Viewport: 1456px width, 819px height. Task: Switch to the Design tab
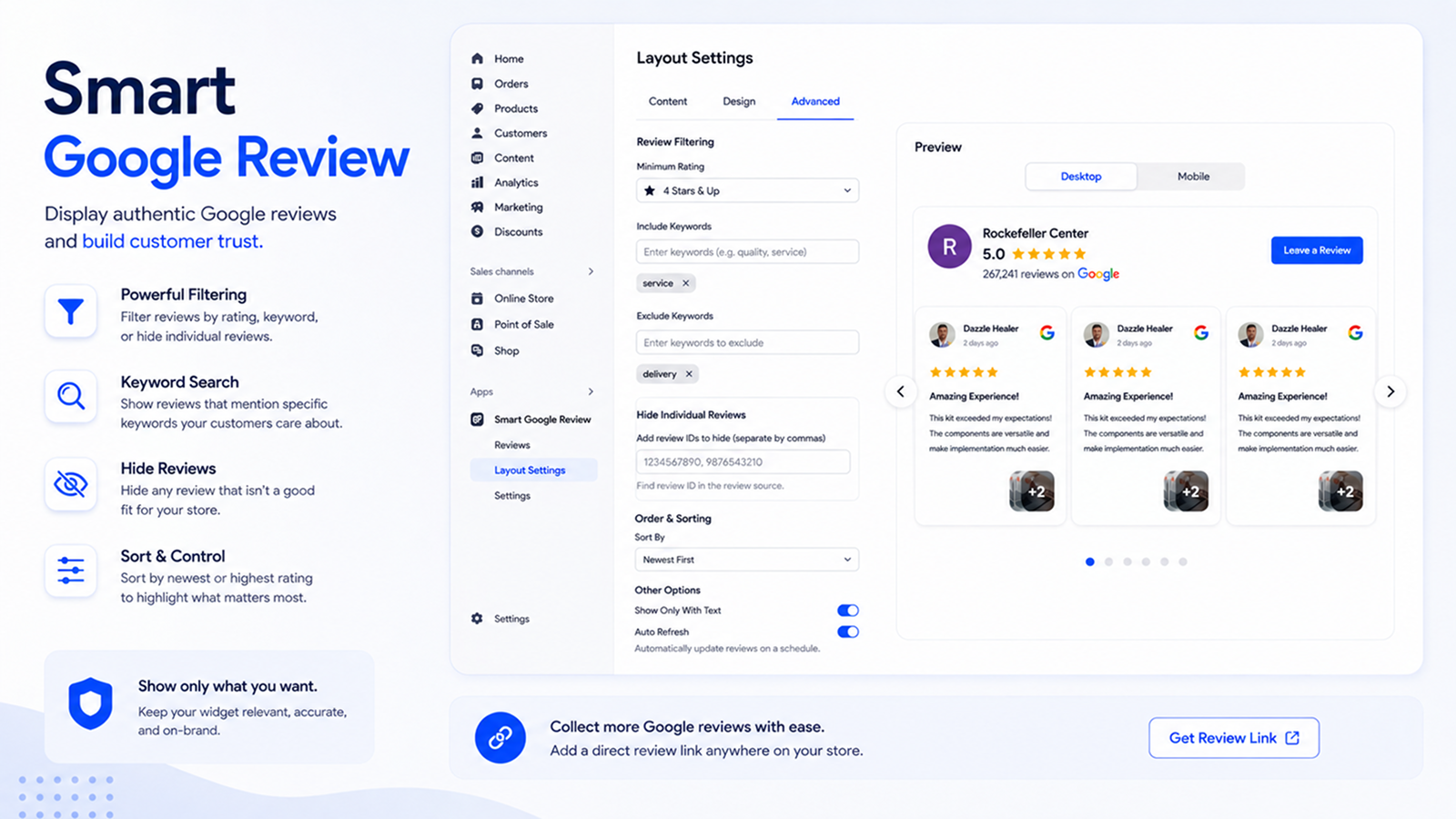pos(739,101)
